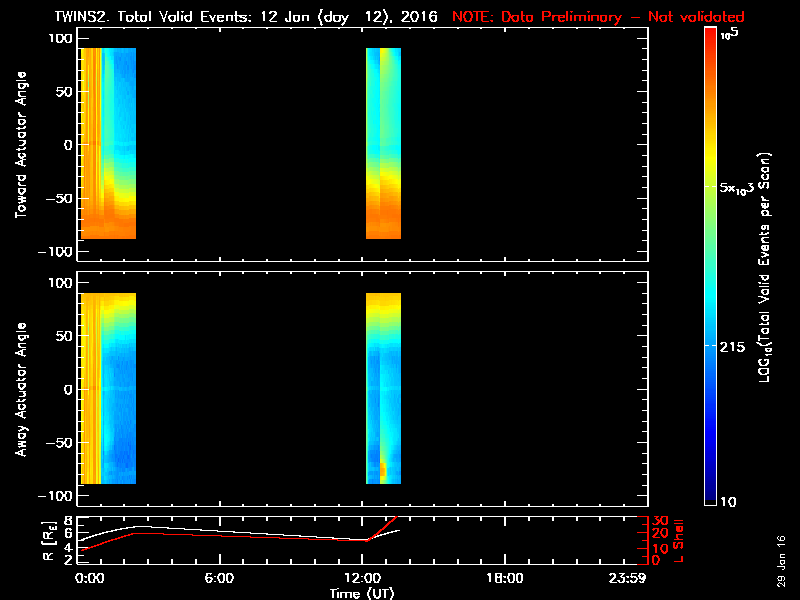800x600 pixels.
Task: Click the "0:00" time axis label
Action: [x=90, y=579]
